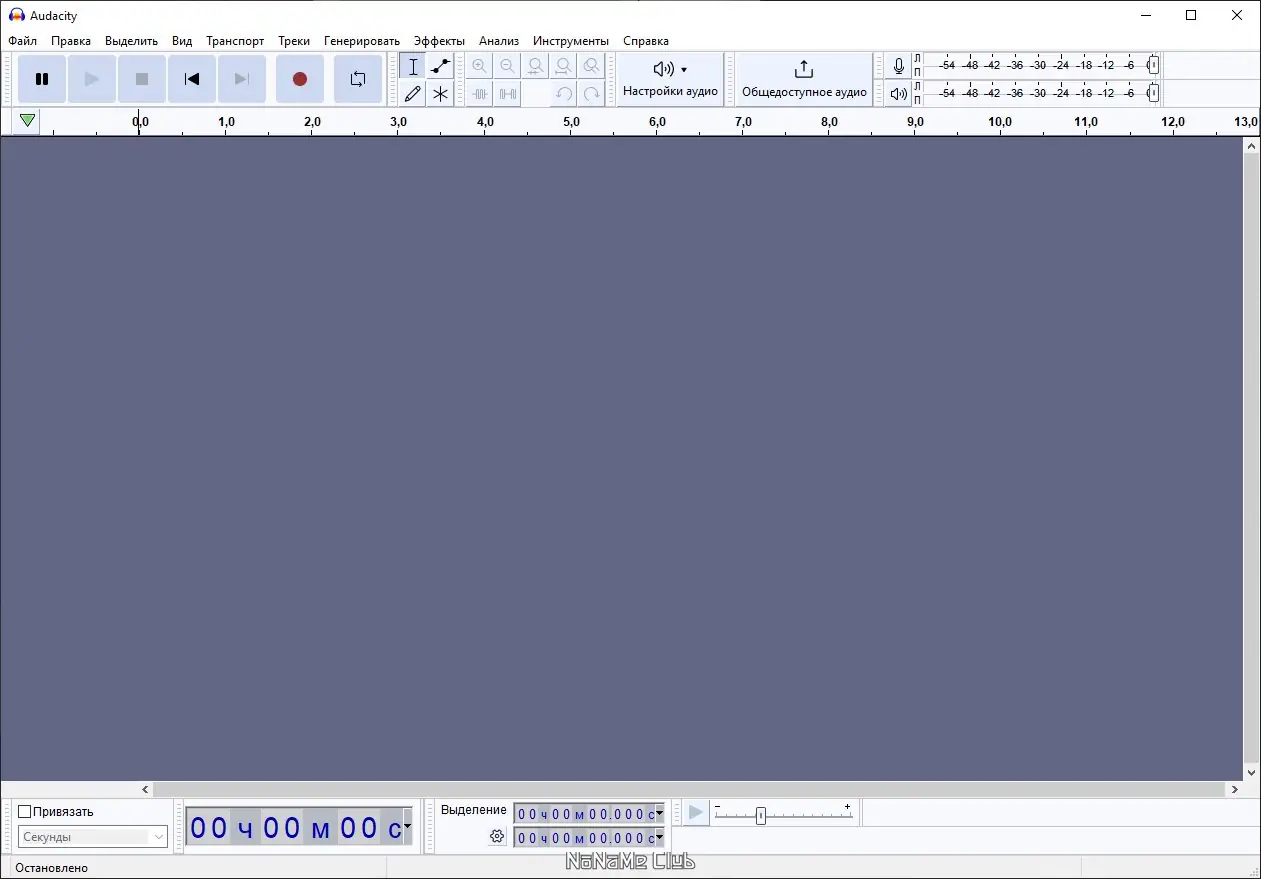Click vertical scrollbar down arrow
This screenshot has width=1261, height=879.
[1251, 773]
